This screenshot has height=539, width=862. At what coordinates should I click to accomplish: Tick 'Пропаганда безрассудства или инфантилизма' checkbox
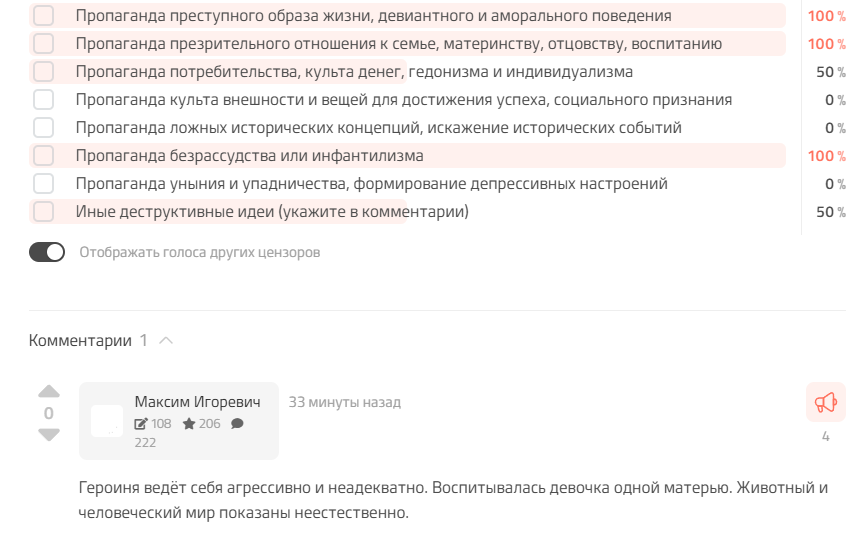click(43, 156)
